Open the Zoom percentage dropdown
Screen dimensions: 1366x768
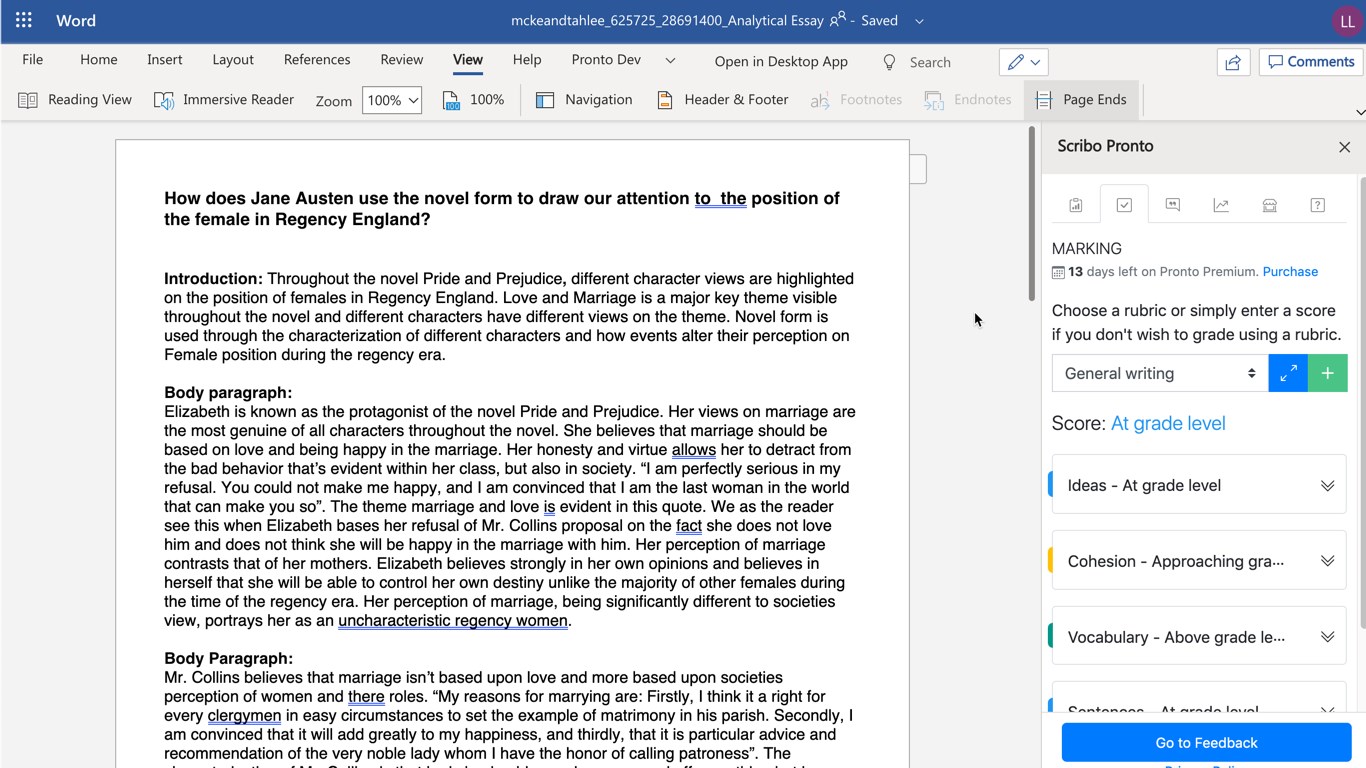pyautogui.click(x=392, y=100)
